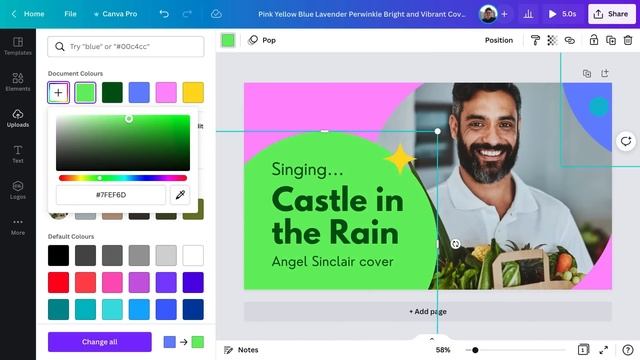Add a link with chain icon
Image resolution: width=640 pixels, height=360 pixels.
(x=570, y=40)
